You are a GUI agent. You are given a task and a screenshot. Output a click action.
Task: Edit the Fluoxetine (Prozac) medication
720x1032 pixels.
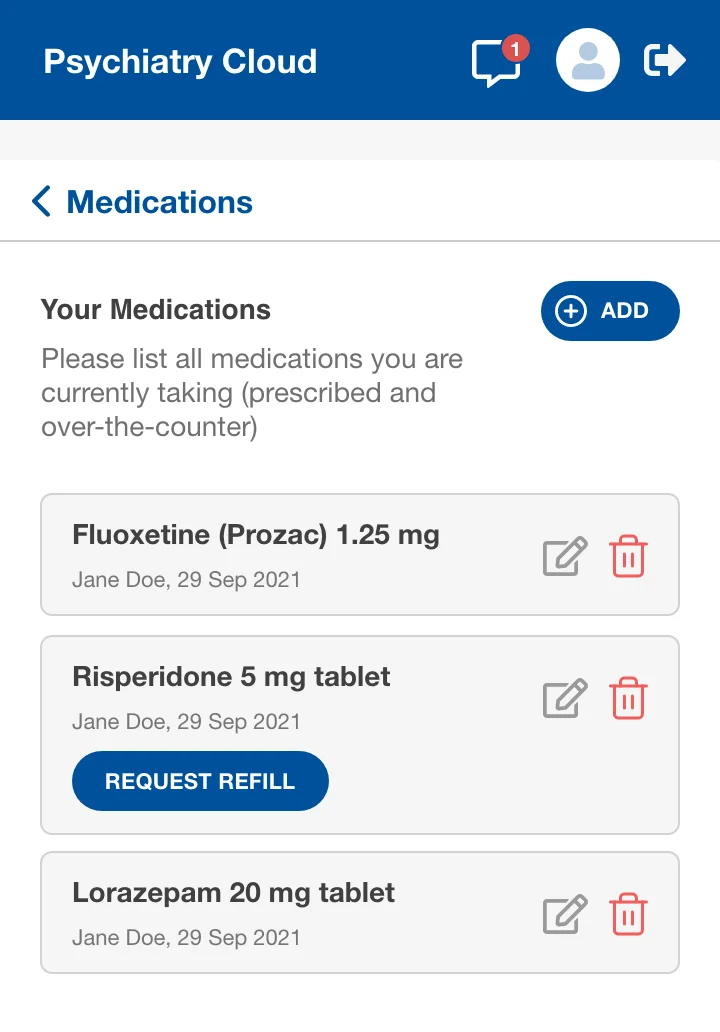tap(565, 556)
